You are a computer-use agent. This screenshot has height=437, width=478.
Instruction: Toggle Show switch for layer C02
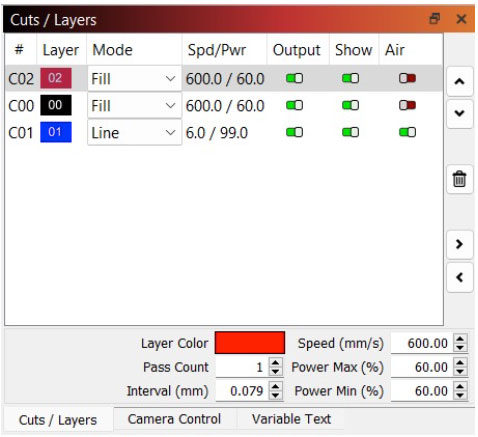[350, 78]
